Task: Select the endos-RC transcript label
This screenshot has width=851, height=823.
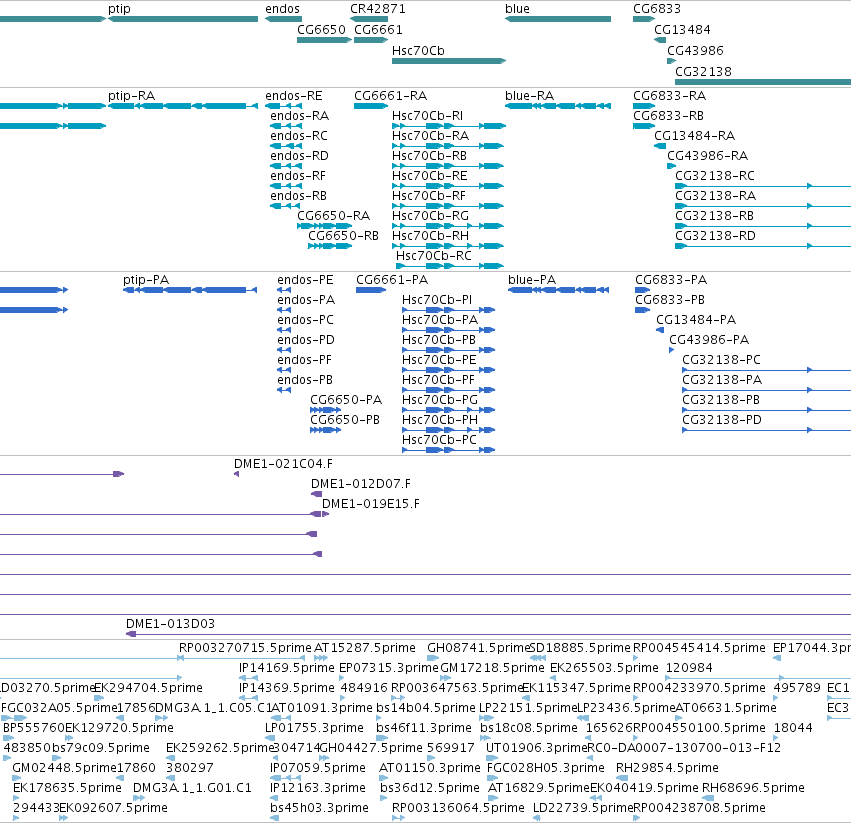Action: click(299, 136)
